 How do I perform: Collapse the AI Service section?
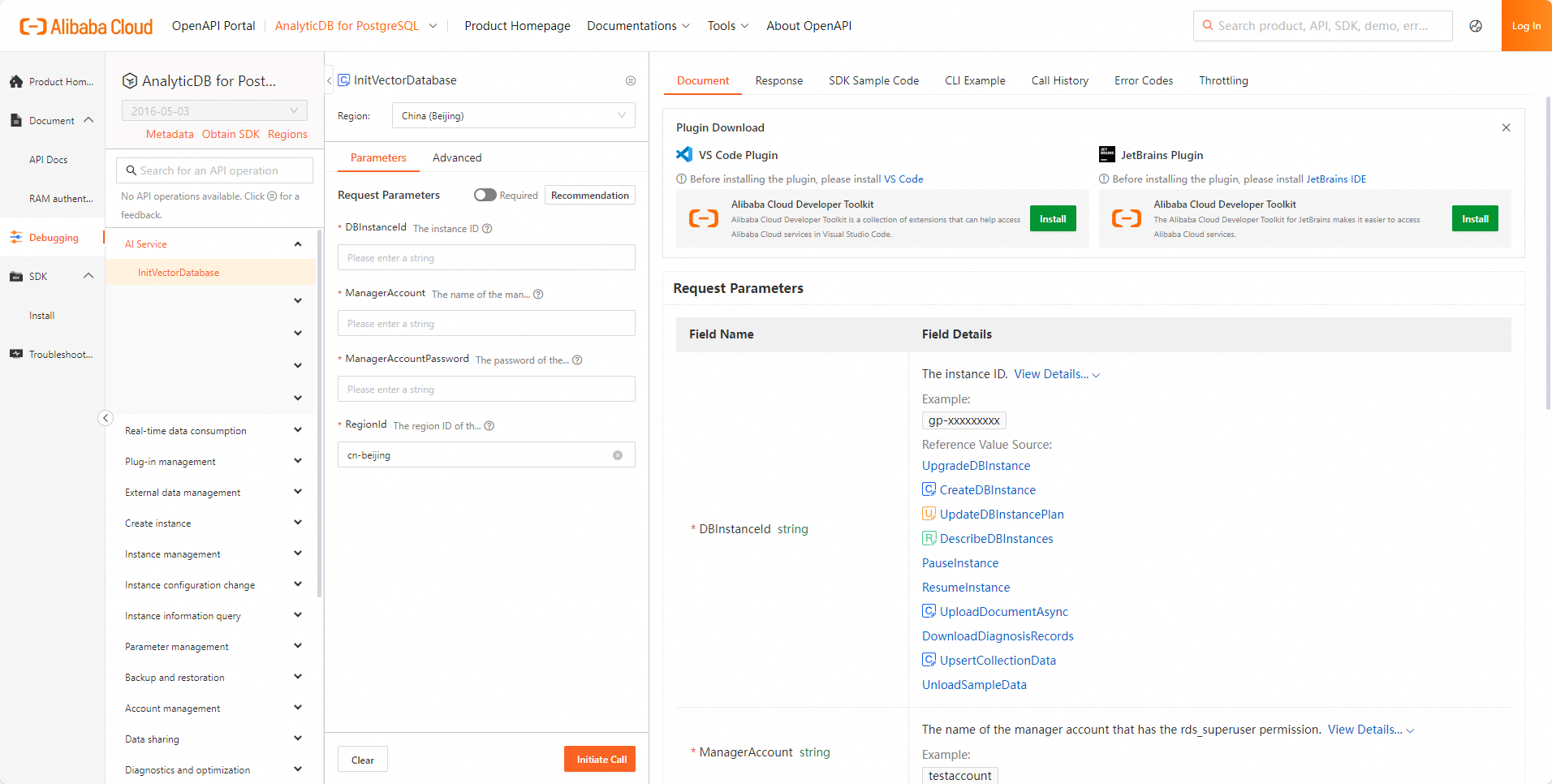click(x=297, y=243)
